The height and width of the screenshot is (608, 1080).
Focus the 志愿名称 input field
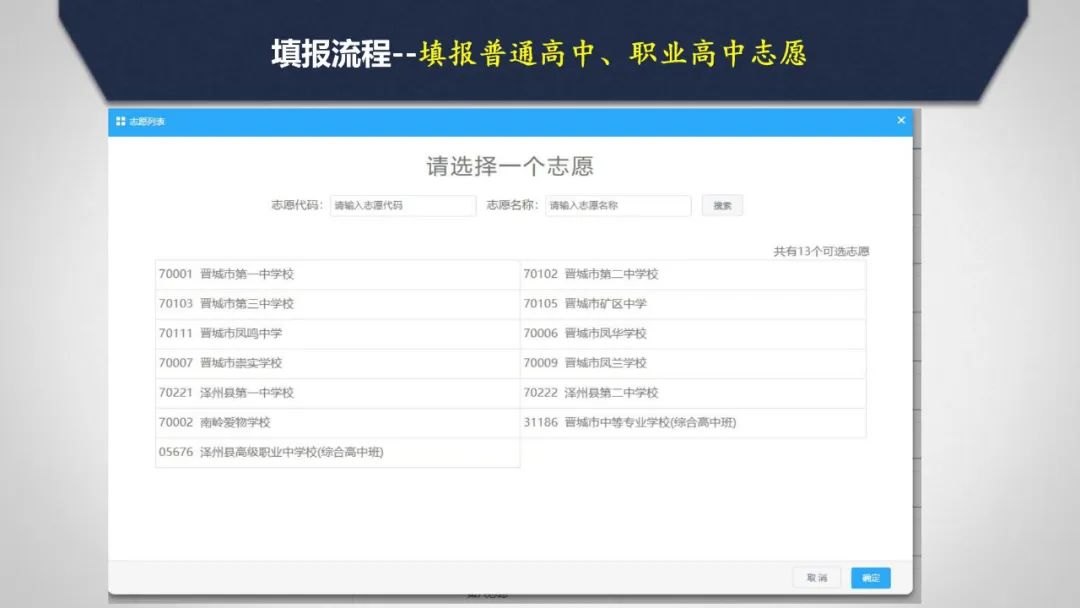point(618,205)
